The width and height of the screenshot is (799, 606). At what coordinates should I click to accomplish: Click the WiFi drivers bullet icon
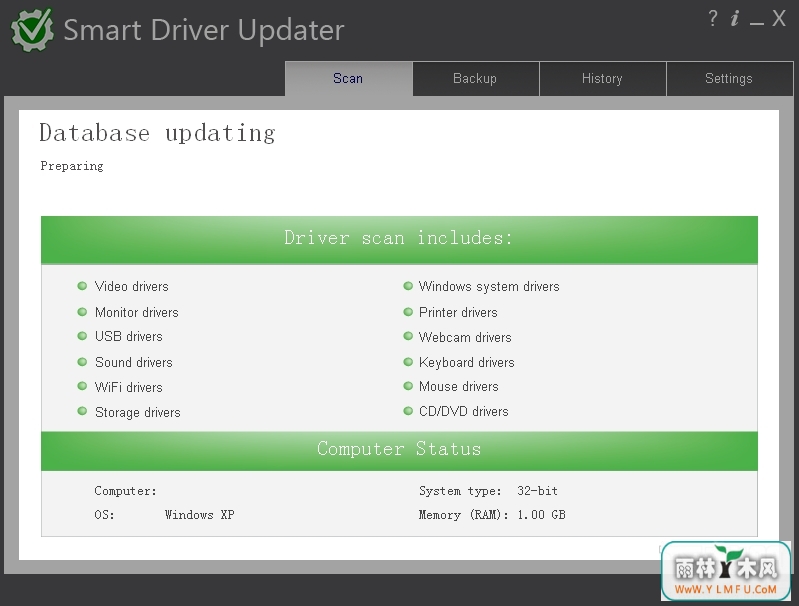coord(82,386)
